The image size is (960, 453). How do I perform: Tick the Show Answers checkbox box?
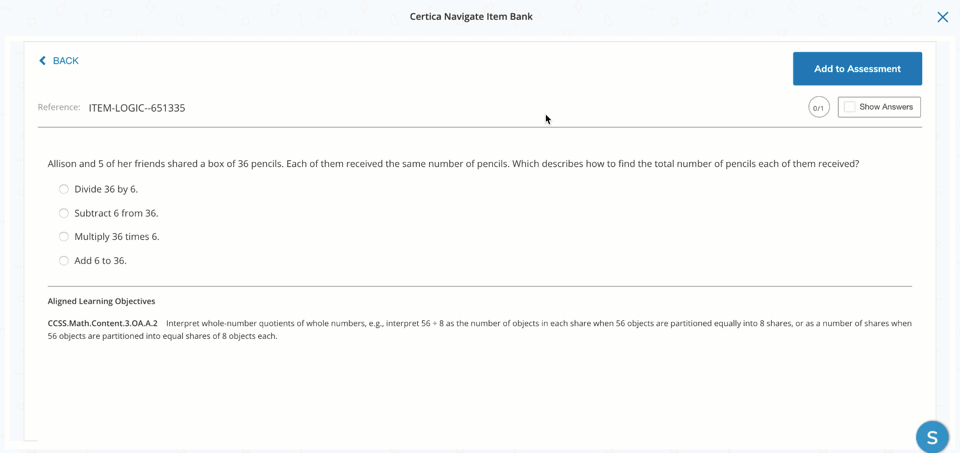[x=850, y=107]
